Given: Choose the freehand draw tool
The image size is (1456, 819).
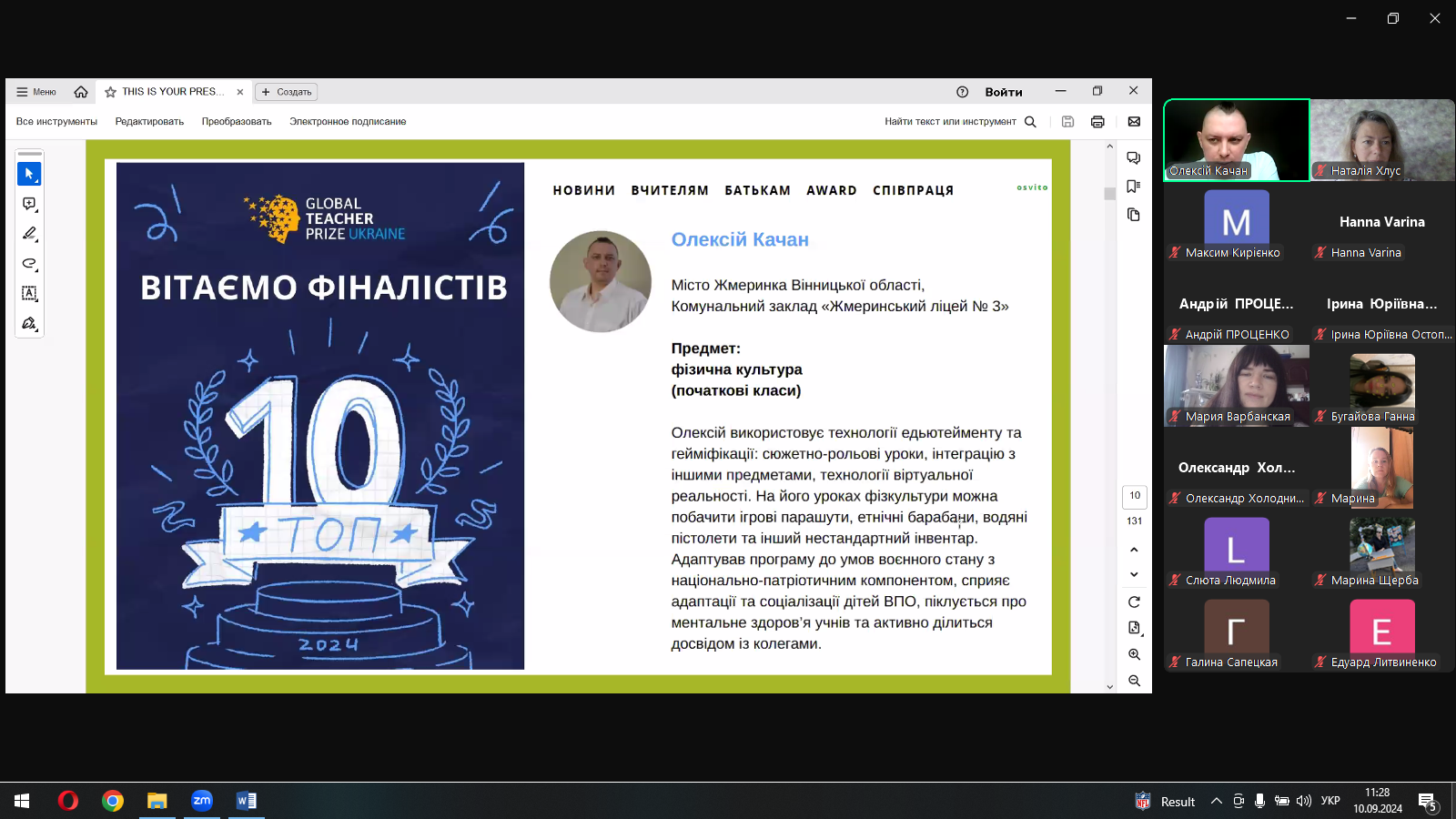Looking at the screenshot, I should [x=29, y=264].
